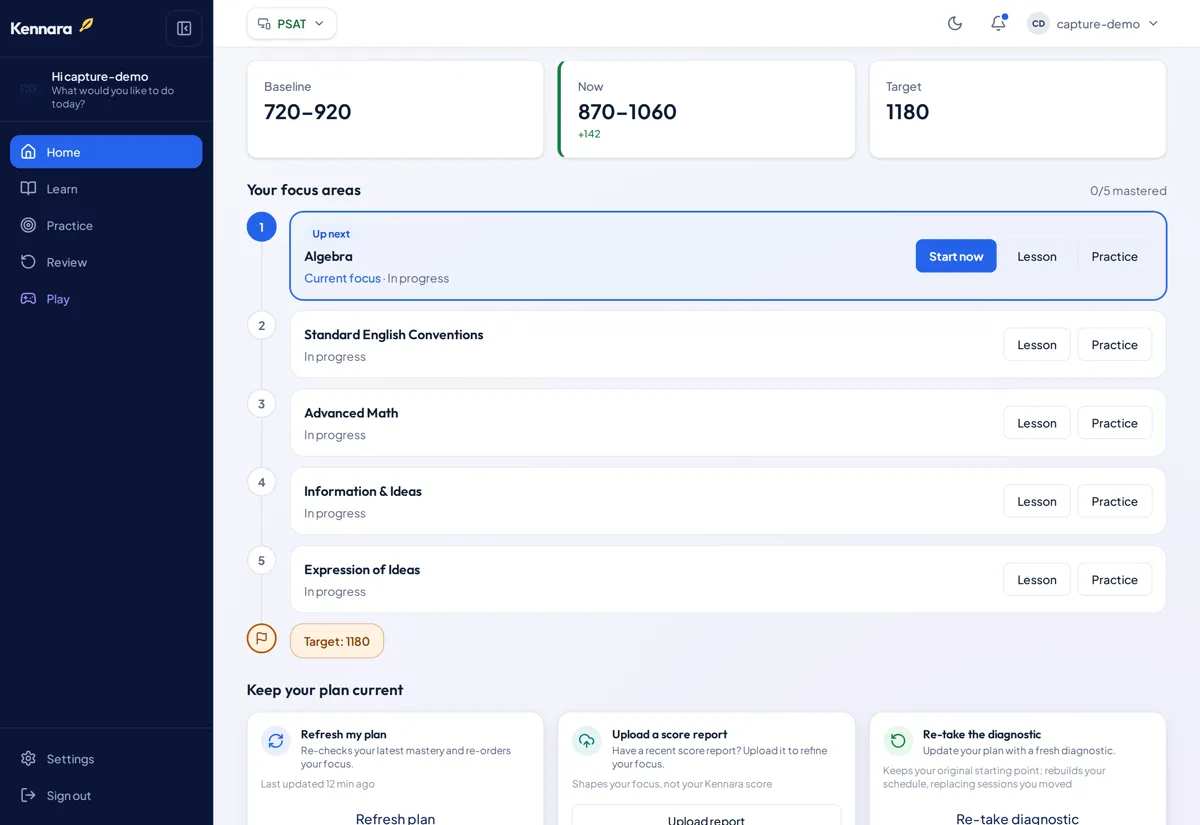Screen dimensions: 1200x825
Task: Open Settings in sidebar
Action: coord(106,759)
